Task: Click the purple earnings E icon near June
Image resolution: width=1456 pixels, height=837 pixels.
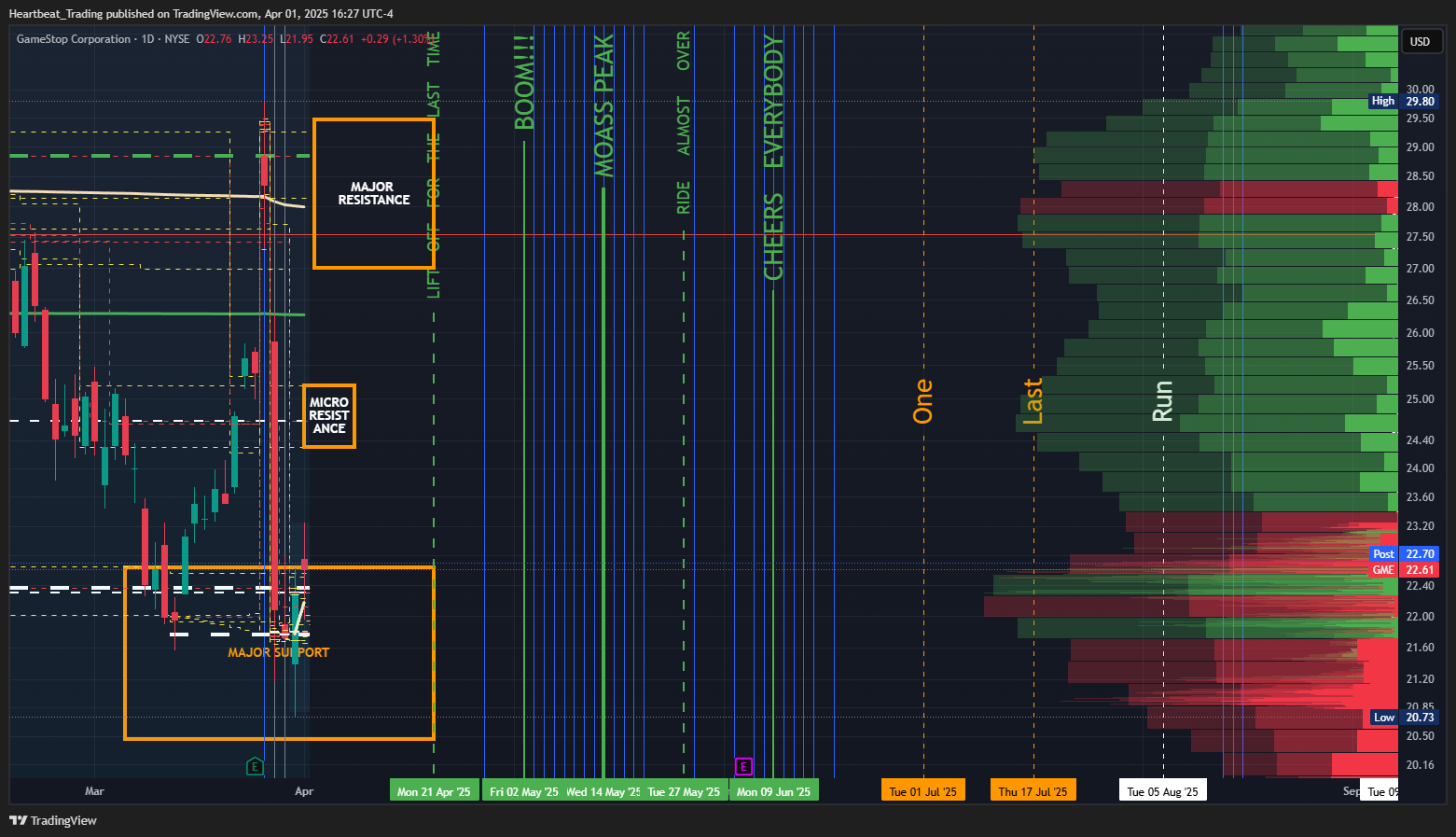Action: pyautogui.click(x=743, y=767)
